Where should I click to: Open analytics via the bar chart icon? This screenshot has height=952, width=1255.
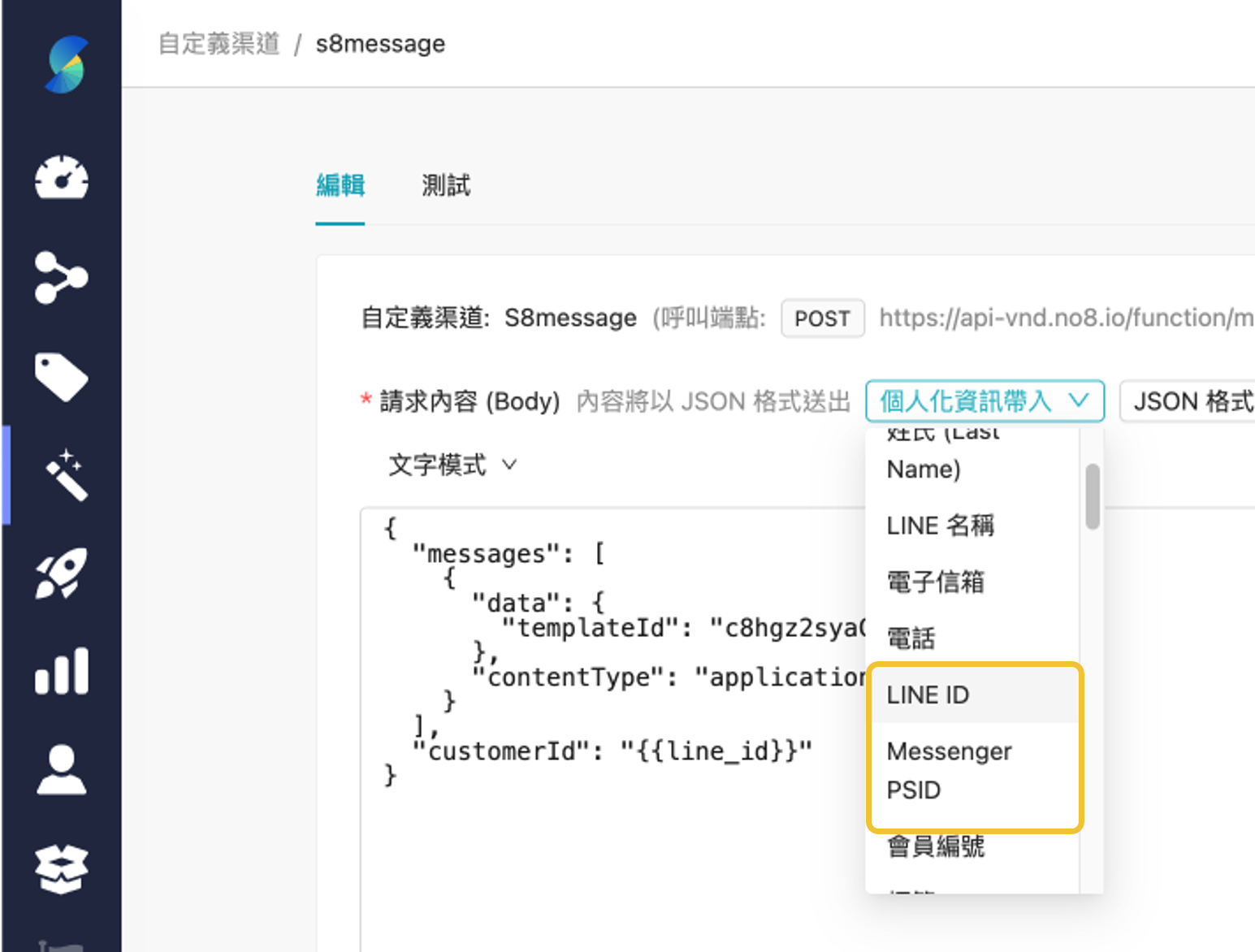click(62, 669)
